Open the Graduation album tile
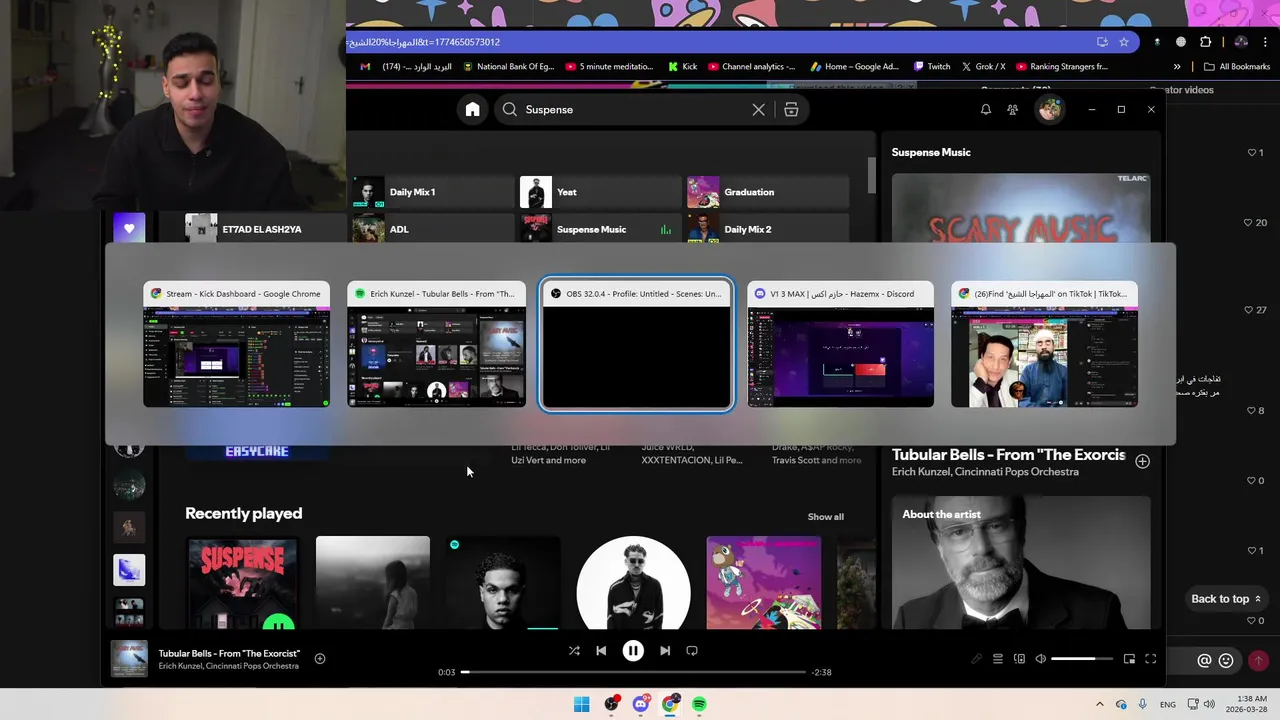 [768, 192]
